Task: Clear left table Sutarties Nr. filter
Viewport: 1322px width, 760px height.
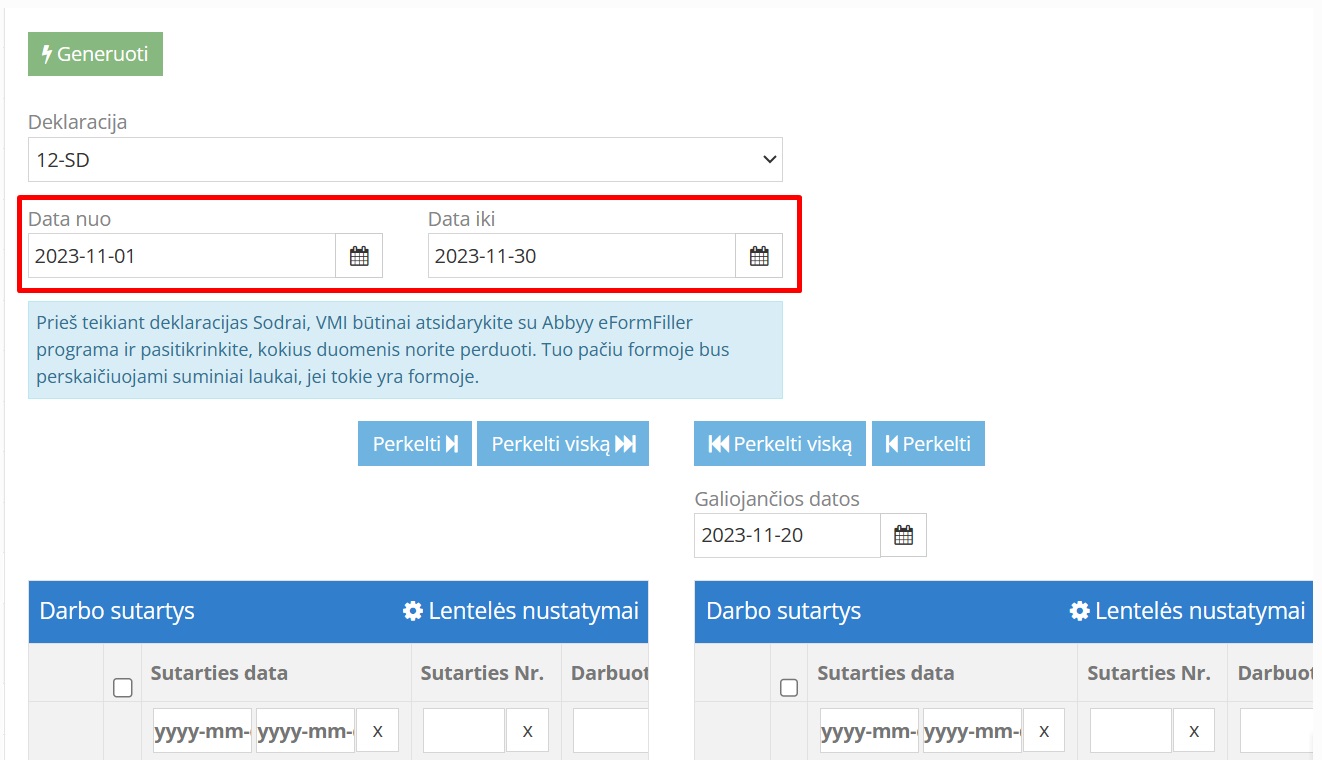Action: (527, 731)
